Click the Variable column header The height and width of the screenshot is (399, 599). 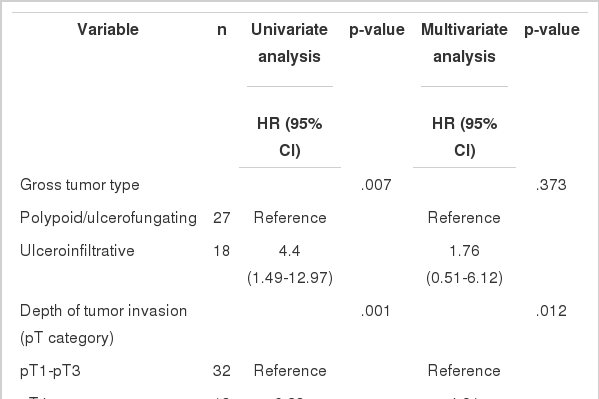(108, 29)
